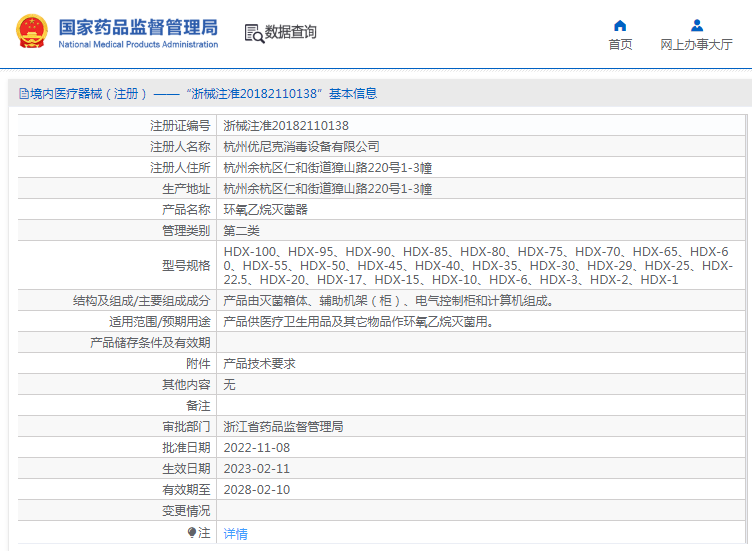Click the home house icon
Viewport: 752px width, 551px height.
(x=620, y=25)
